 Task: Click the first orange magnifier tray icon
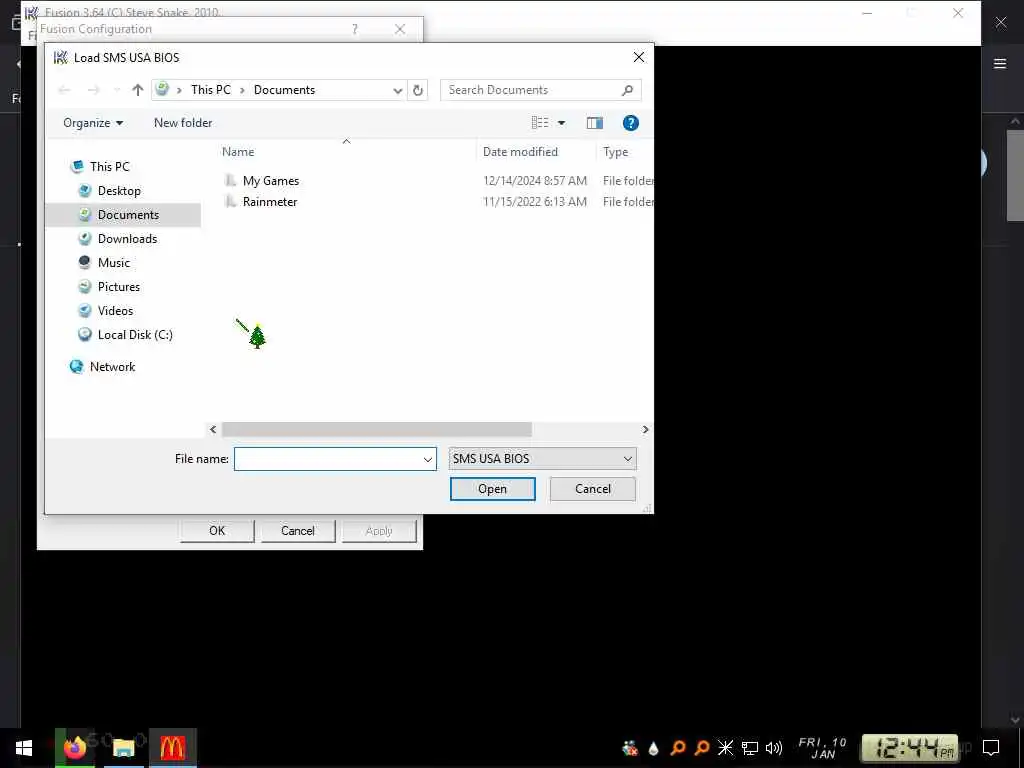678,748
